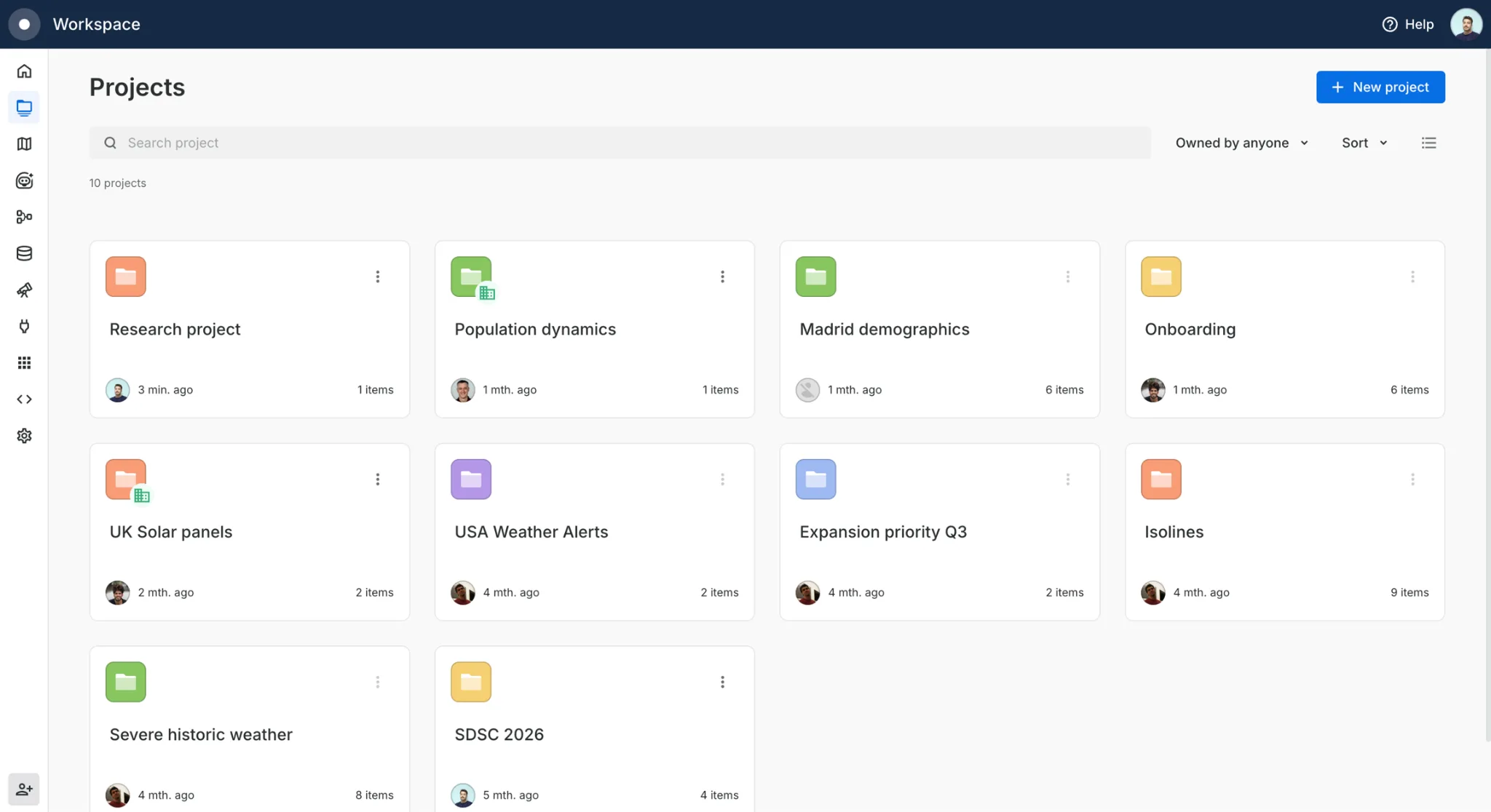Expand the Sort dropdown
This screenshot has height=812, width=1491.
point(1364,143)
